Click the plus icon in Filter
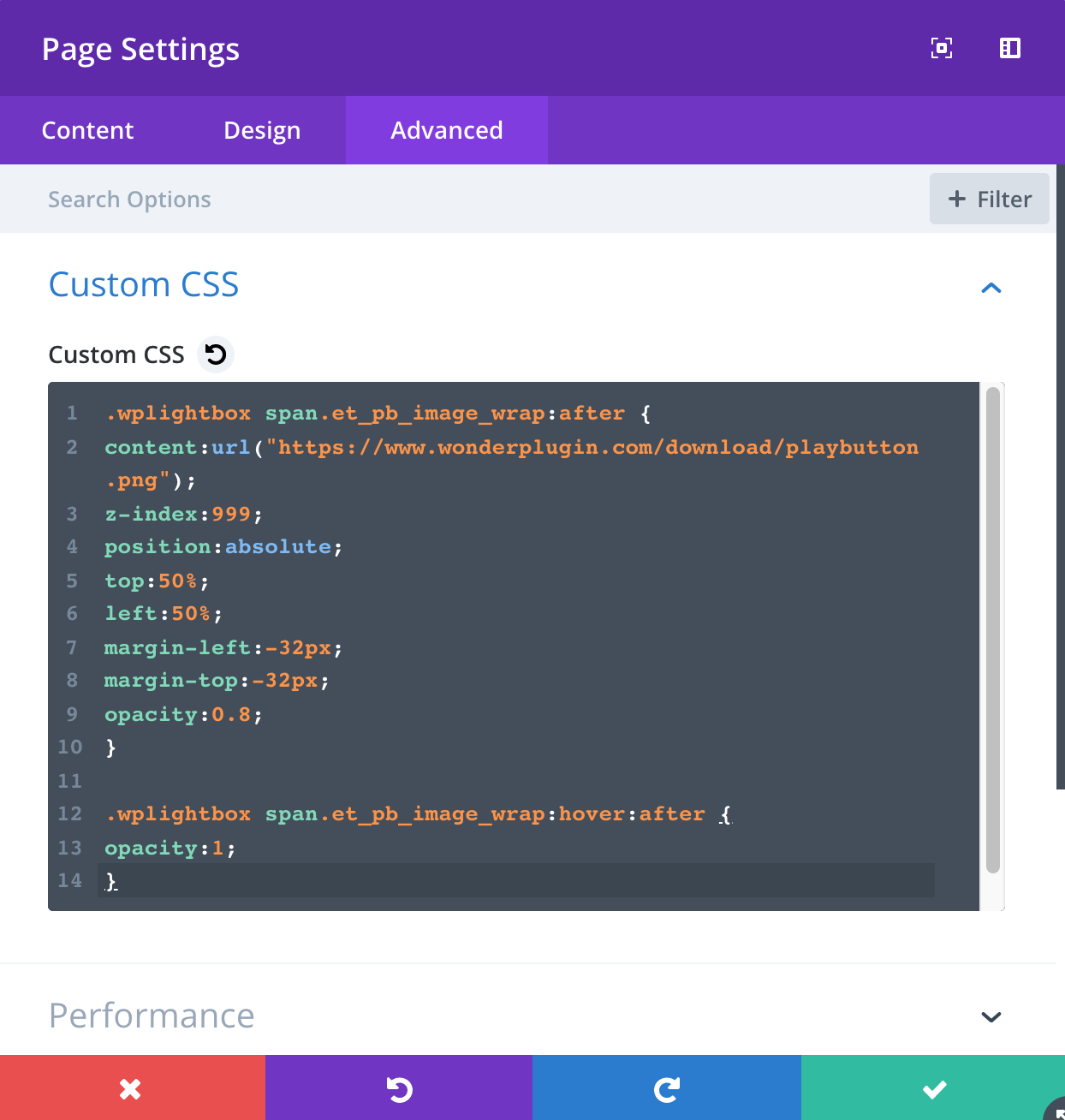The image size is (1065, 1120). pyautogui.click(x=956, y=199)
